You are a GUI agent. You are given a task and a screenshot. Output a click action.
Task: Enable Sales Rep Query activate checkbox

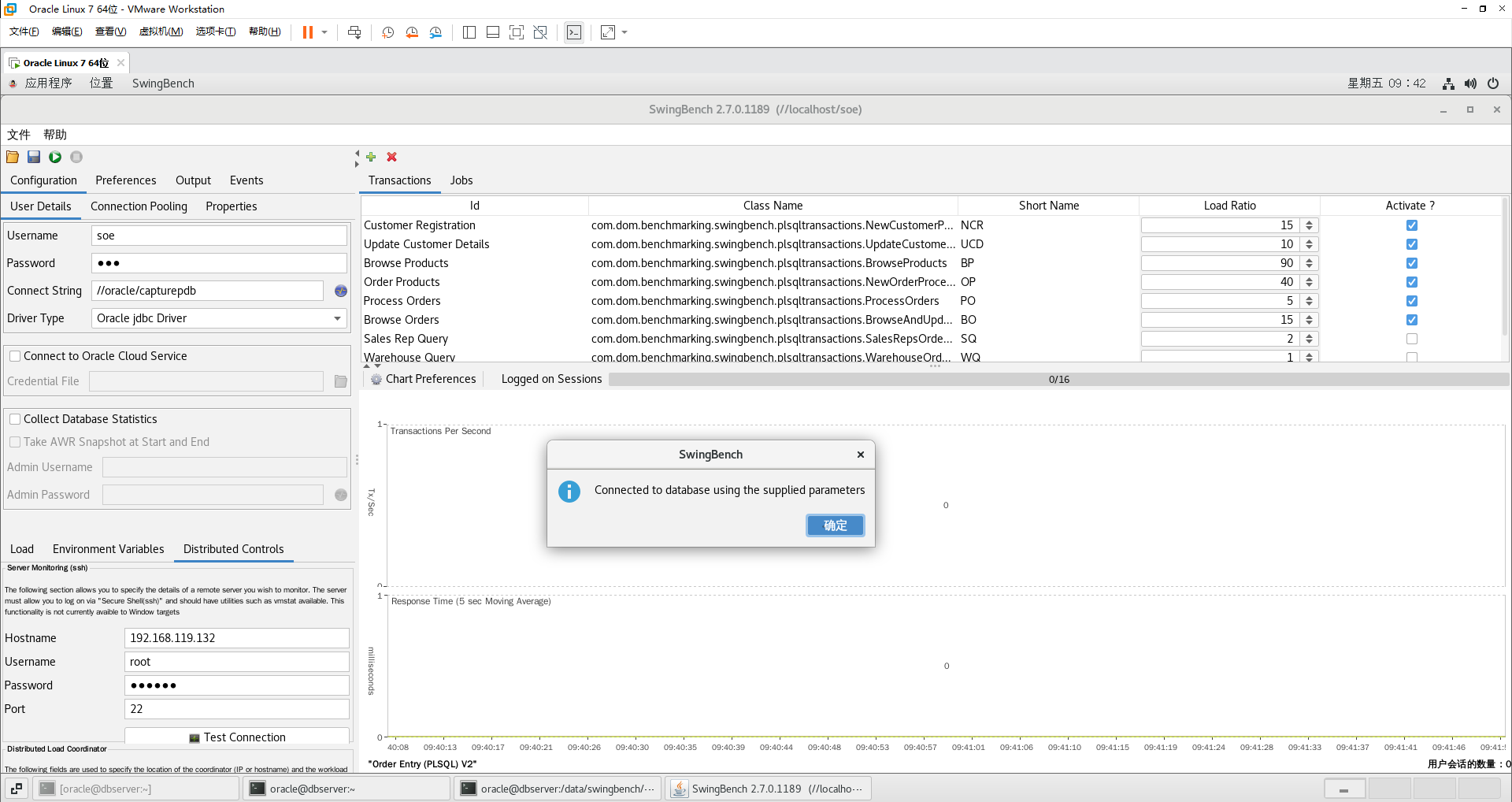(x=1412, y=339)
